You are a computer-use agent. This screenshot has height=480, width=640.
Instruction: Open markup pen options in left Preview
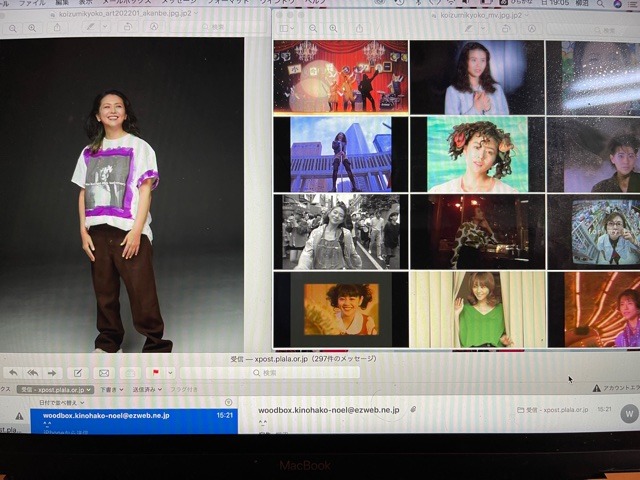click(x=105, y=27)
